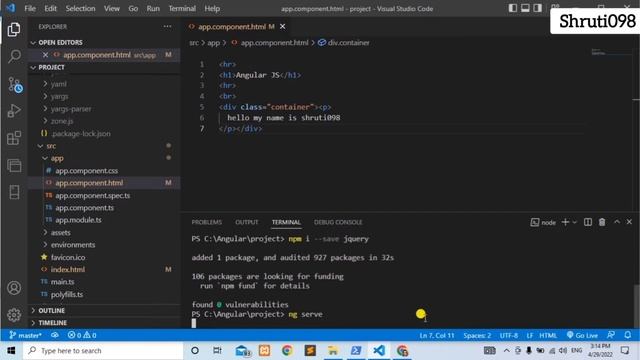This screenshot has height=360, width=640.
Task: Open Run and Debug view
Action: point(14,111)
